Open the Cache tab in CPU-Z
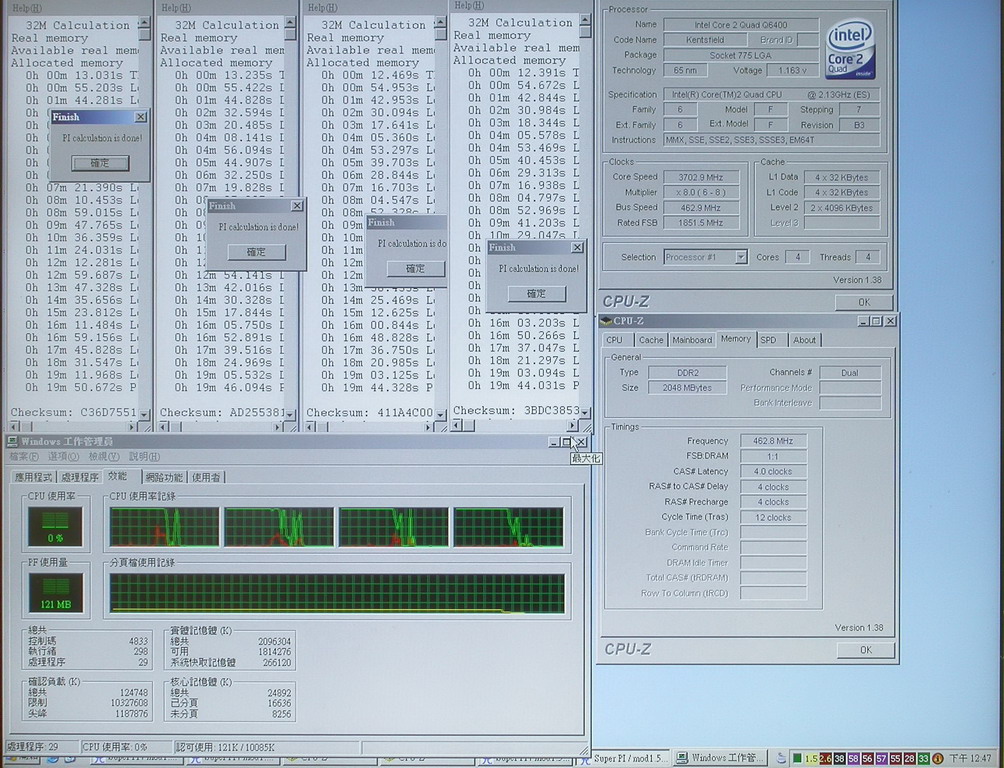This screenshot has width=1004, height=768. click(x=651, y=340)
